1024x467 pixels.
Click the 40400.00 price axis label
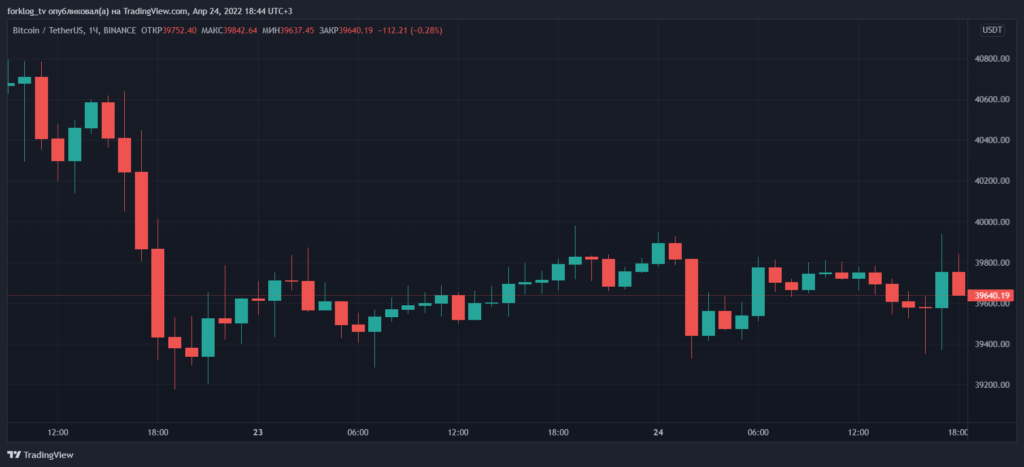point(991,141)
